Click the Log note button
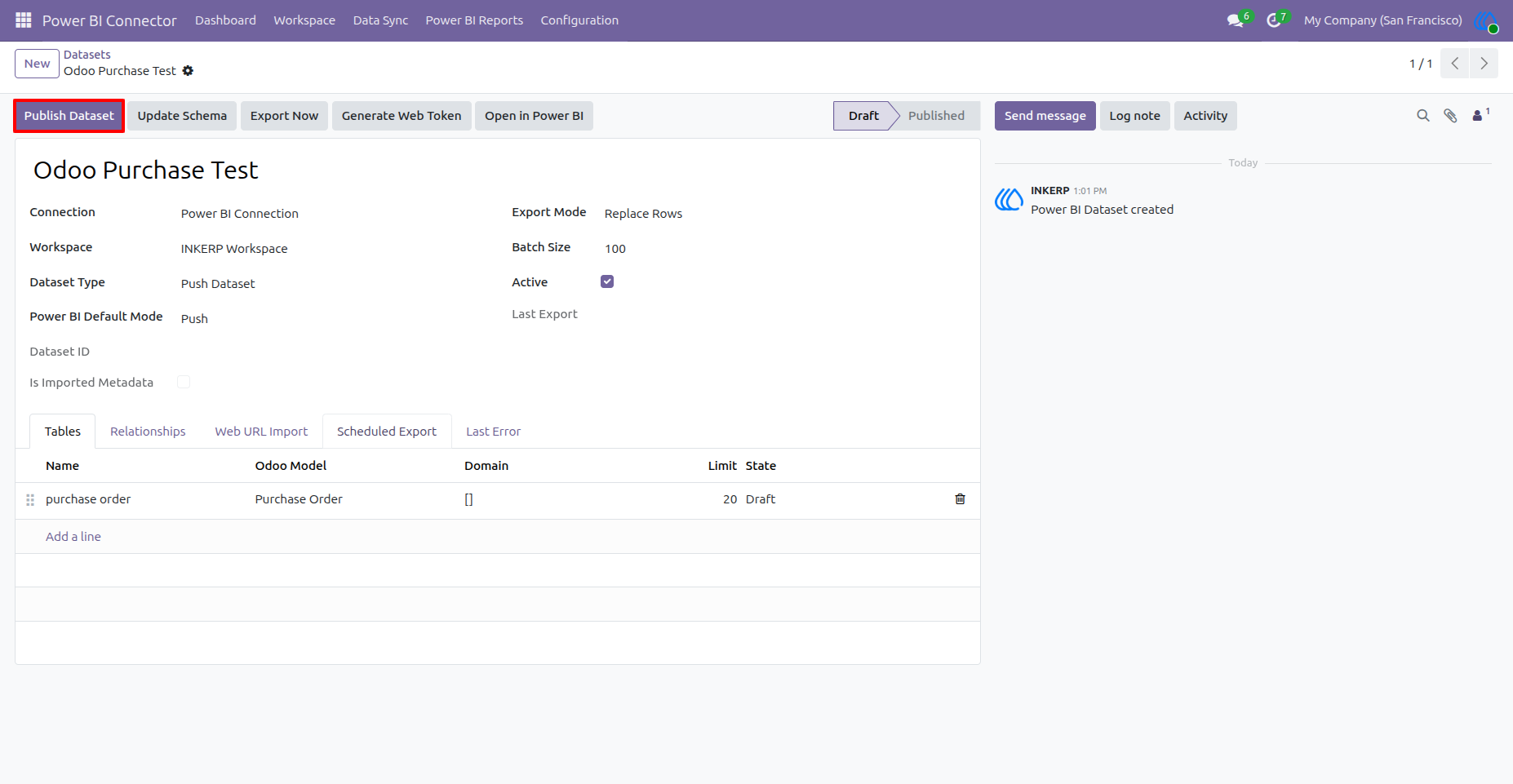 click(x=1134, y=116)
